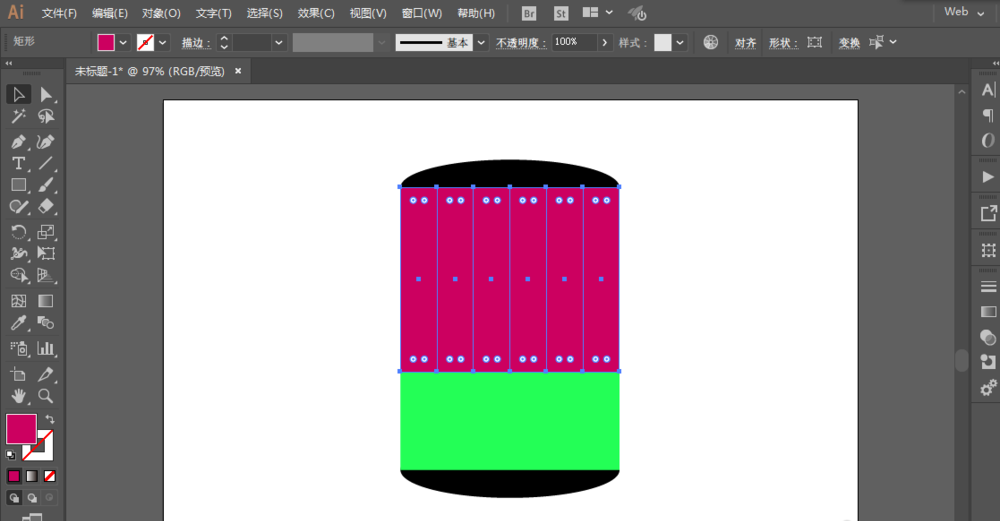Select the Pen tool

pos(18,142)
